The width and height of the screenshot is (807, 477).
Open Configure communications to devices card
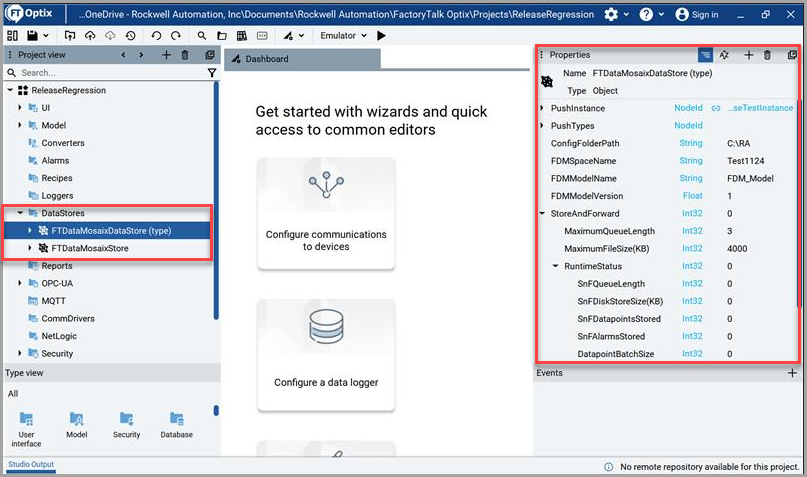coord(326,213)
